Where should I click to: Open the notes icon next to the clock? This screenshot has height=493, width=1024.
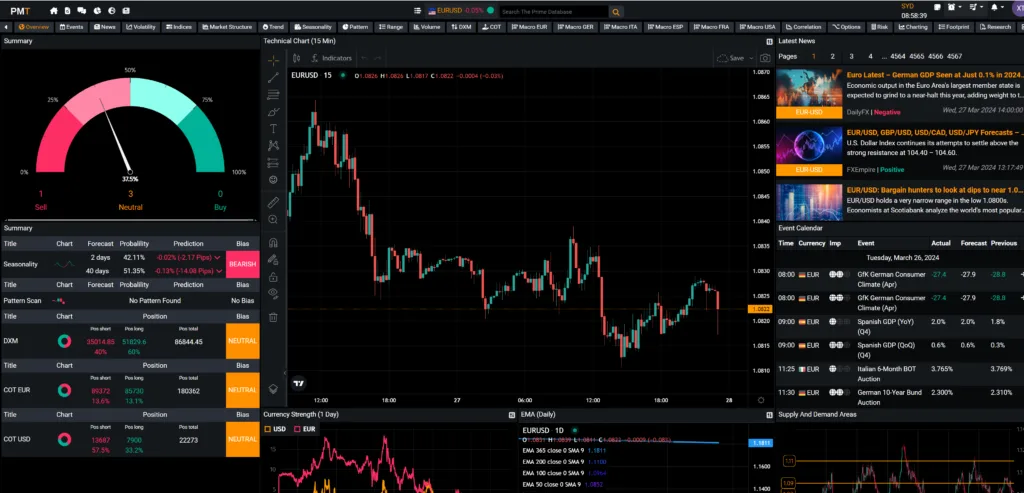tap(937, 8)
